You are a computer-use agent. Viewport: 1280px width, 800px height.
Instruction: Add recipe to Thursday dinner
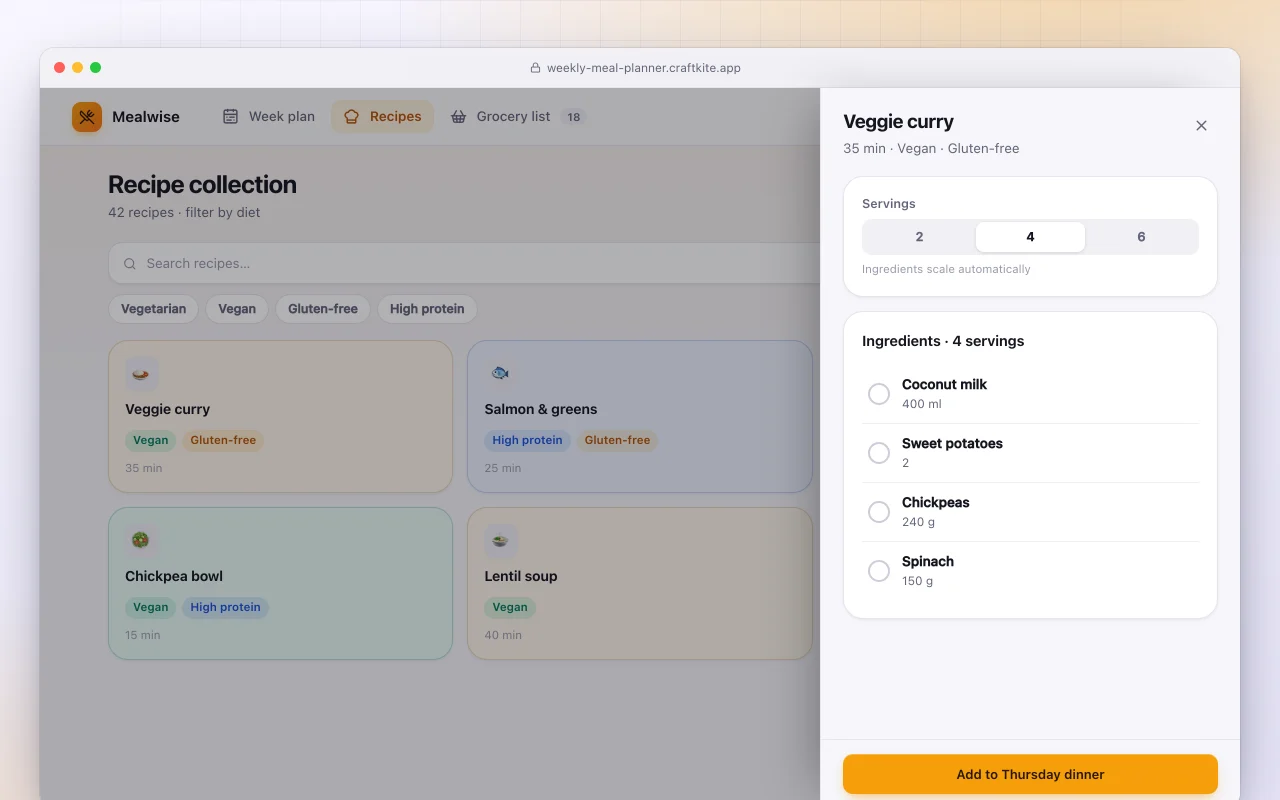[1030, 774]
